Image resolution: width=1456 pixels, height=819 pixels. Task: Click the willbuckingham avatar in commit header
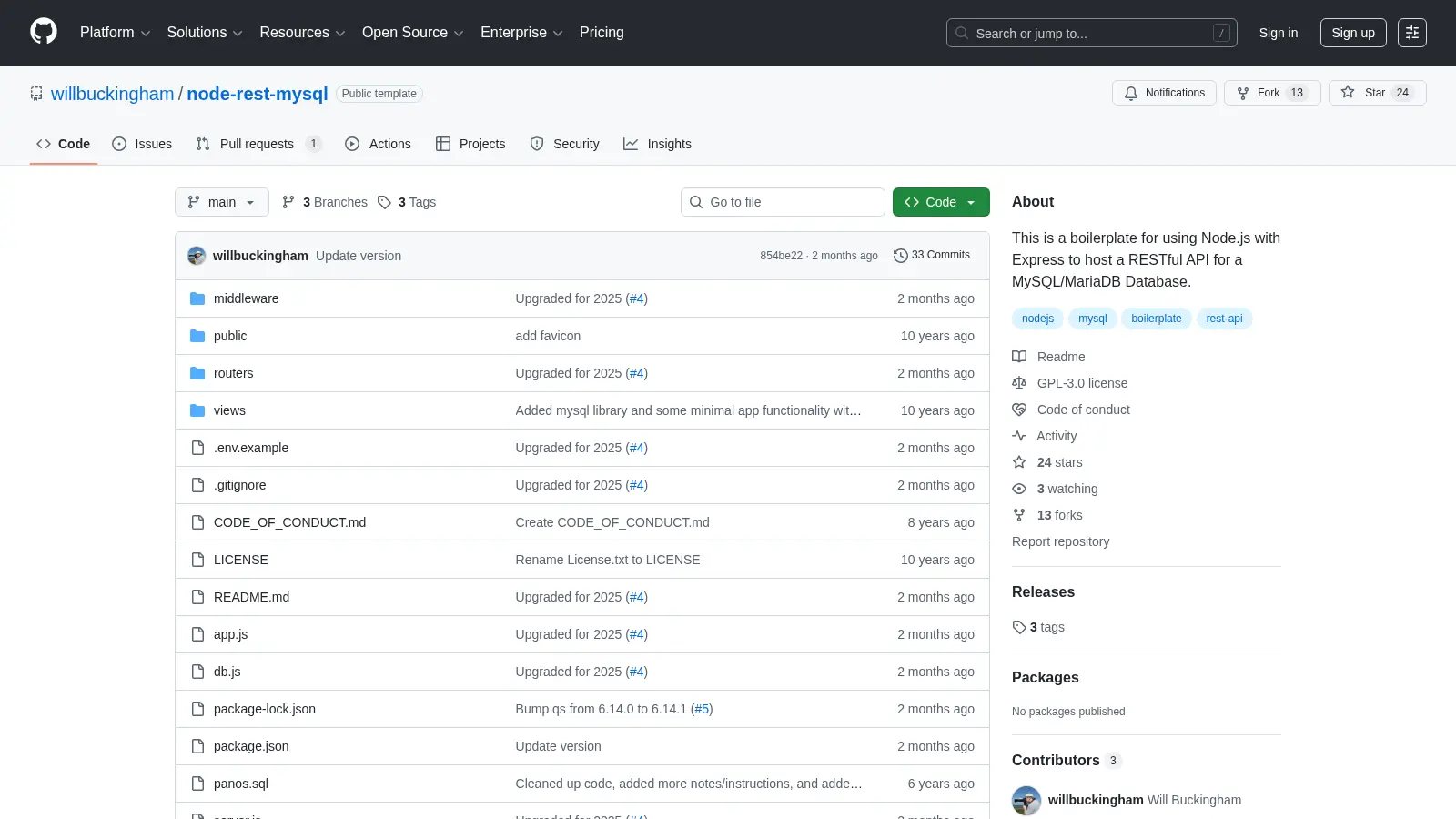pyautogui.click(x=197, y=256)
